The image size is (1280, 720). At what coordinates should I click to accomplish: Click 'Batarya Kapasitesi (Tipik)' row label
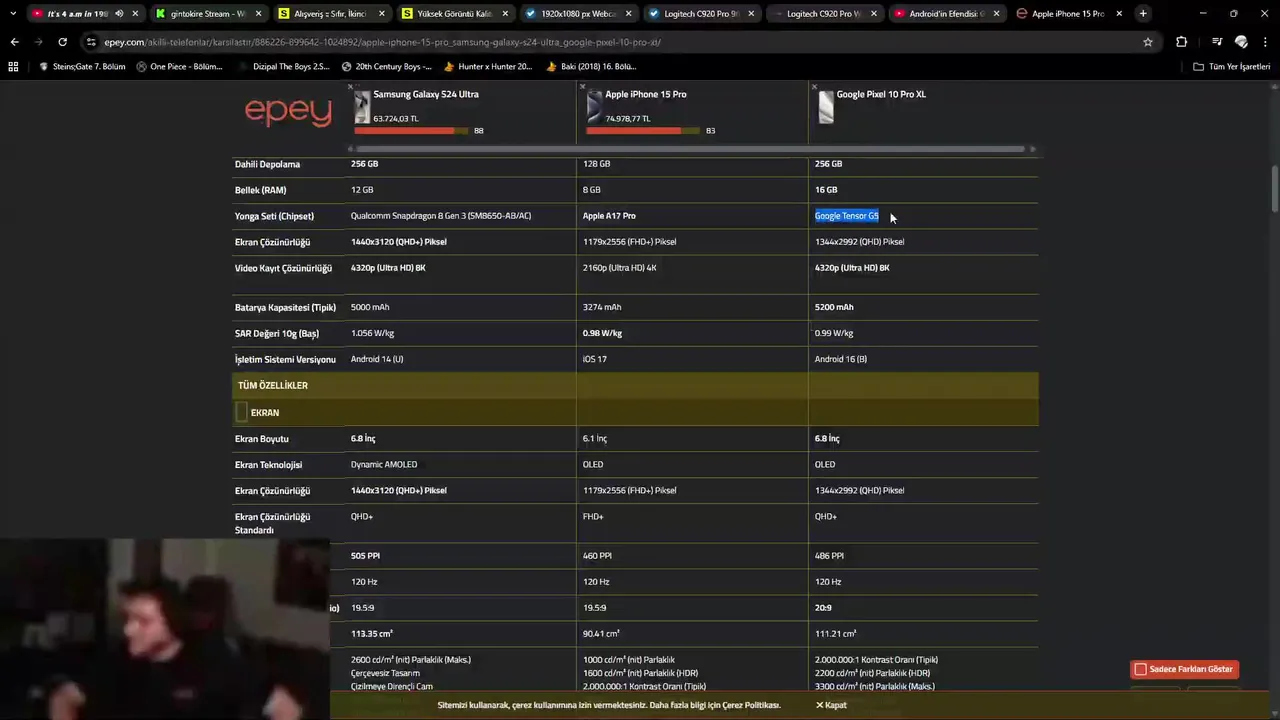coord(285,307)
